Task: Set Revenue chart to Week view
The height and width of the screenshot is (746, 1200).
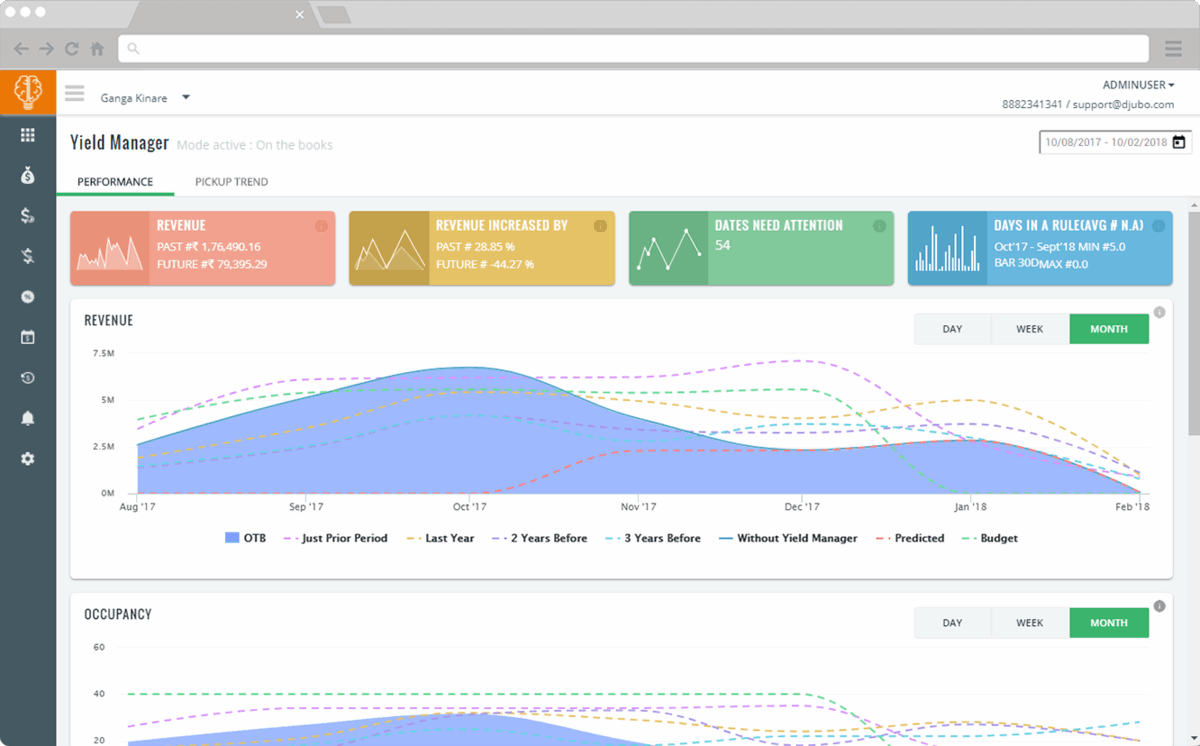Action: point(1030,329)
